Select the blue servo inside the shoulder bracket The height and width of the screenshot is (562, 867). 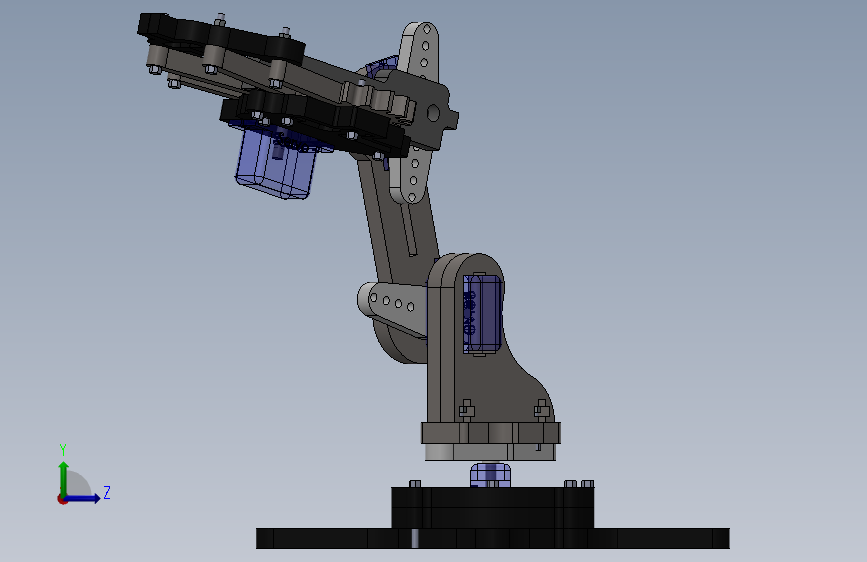482,313
